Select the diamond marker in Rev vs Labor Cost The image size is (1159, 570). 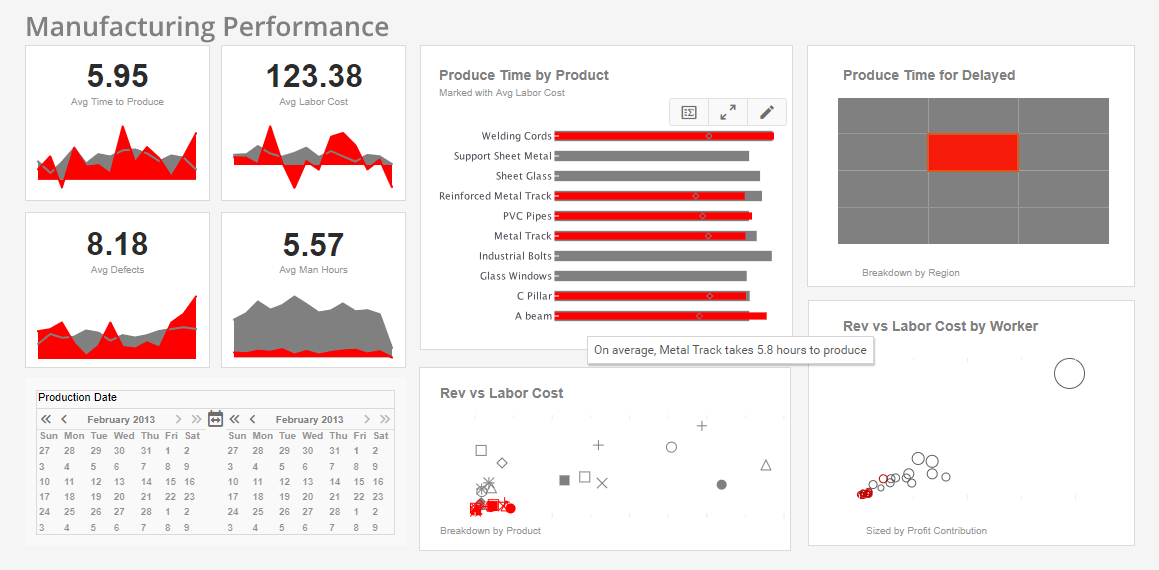click(502, 463)
